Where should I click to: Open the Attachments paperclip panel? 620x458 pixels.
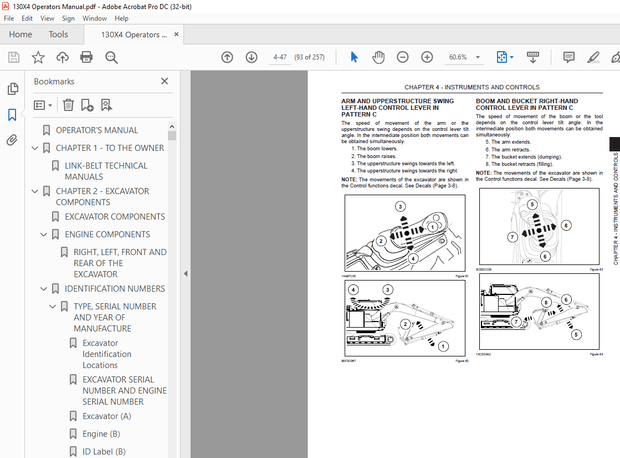point(12,140)
